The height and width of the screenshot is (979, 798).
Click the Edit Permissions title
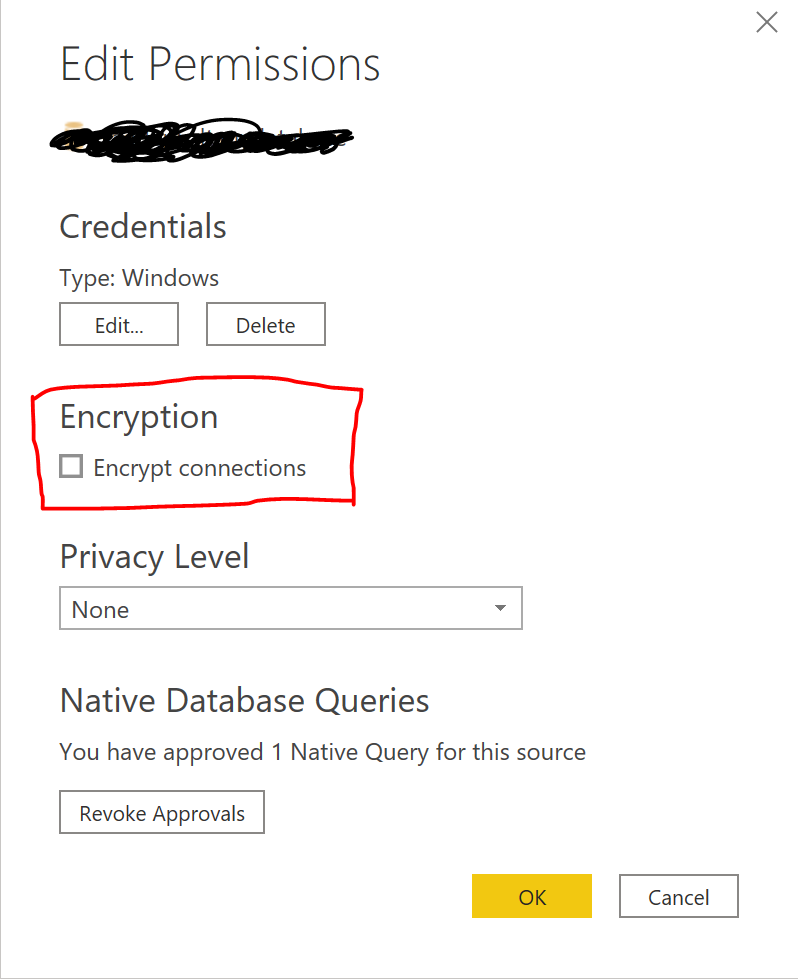coord(220,64)
